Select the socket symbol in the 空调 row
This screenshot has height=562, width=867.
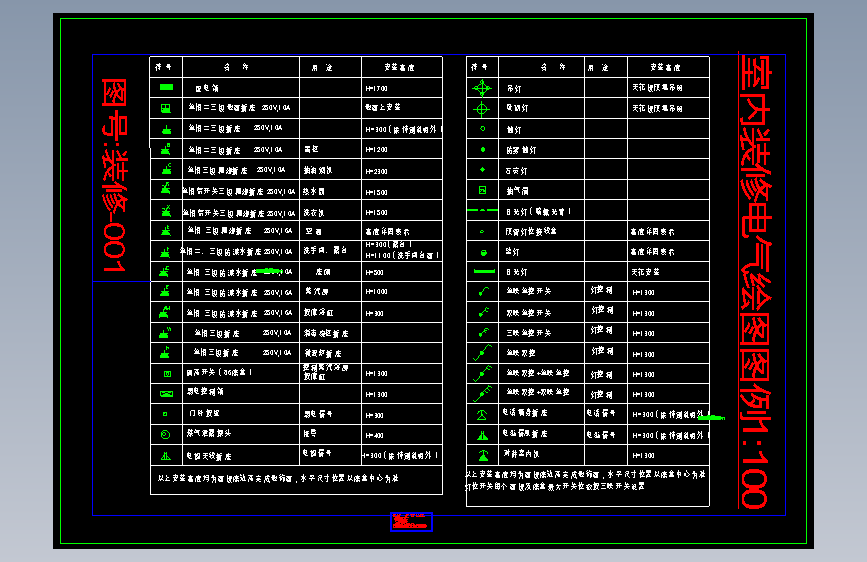click(x=166, y=231)
